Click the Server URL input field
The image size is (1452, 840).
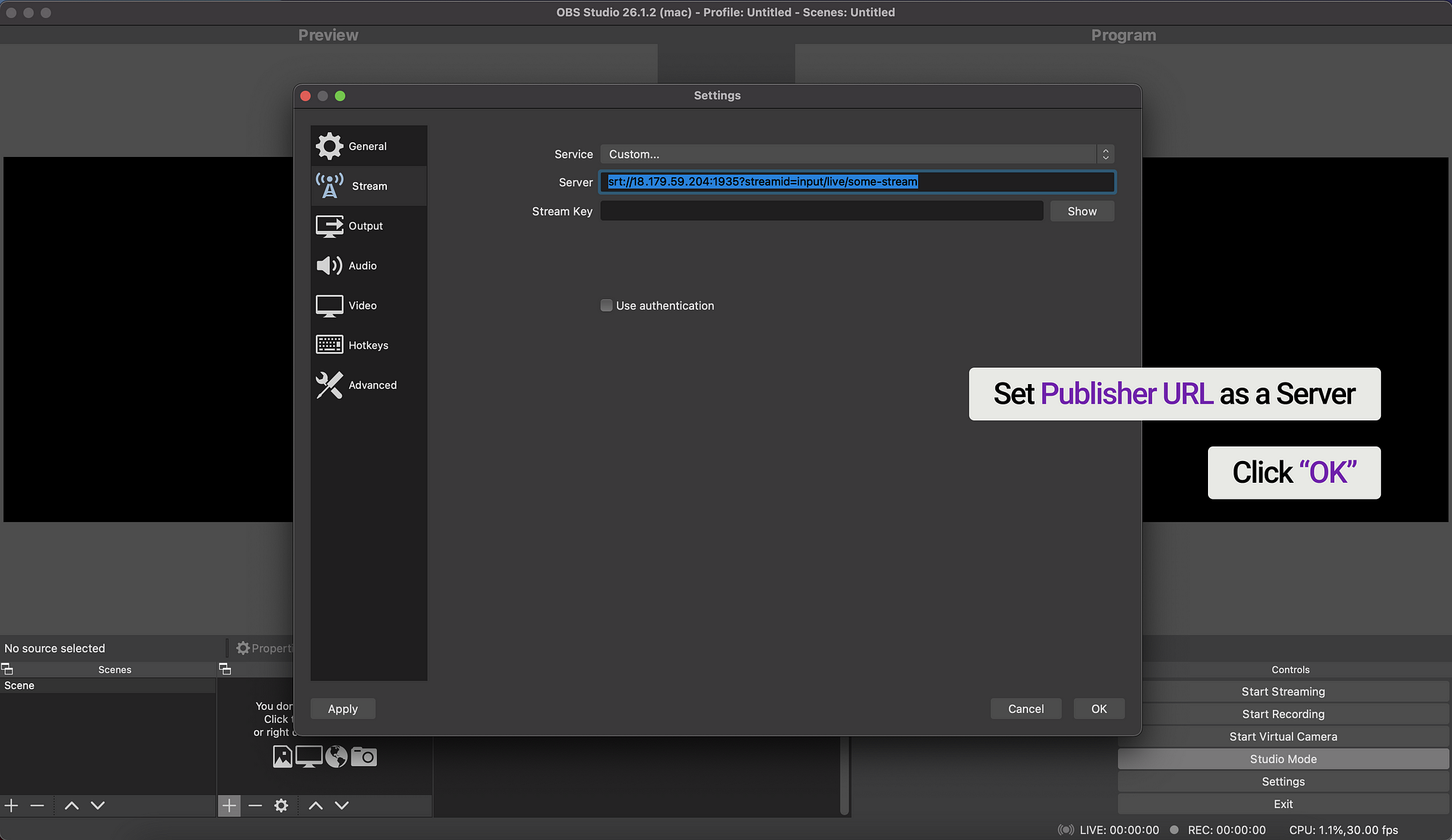tap(857, 182)
